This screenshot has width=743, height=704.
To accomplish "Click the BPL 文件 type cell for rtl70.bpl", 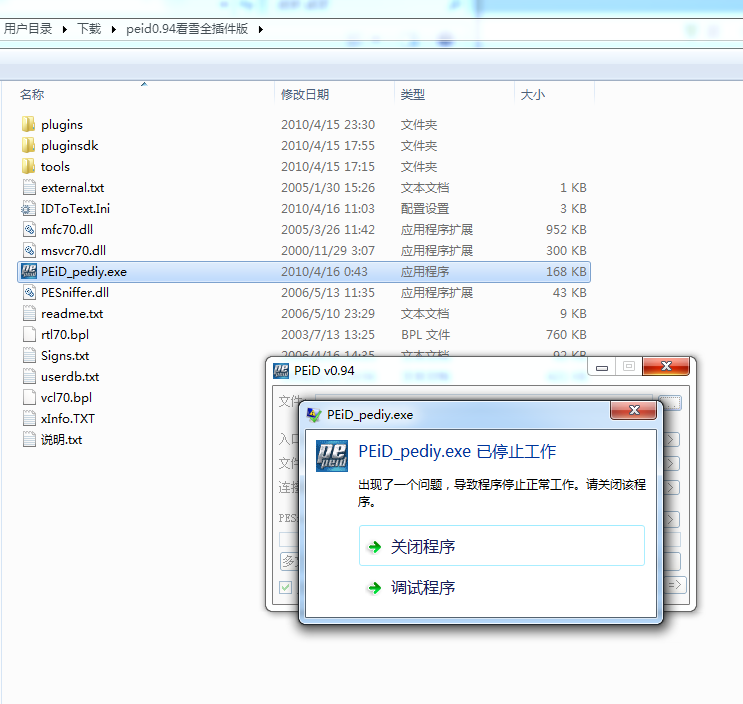I will pos(426,334).
